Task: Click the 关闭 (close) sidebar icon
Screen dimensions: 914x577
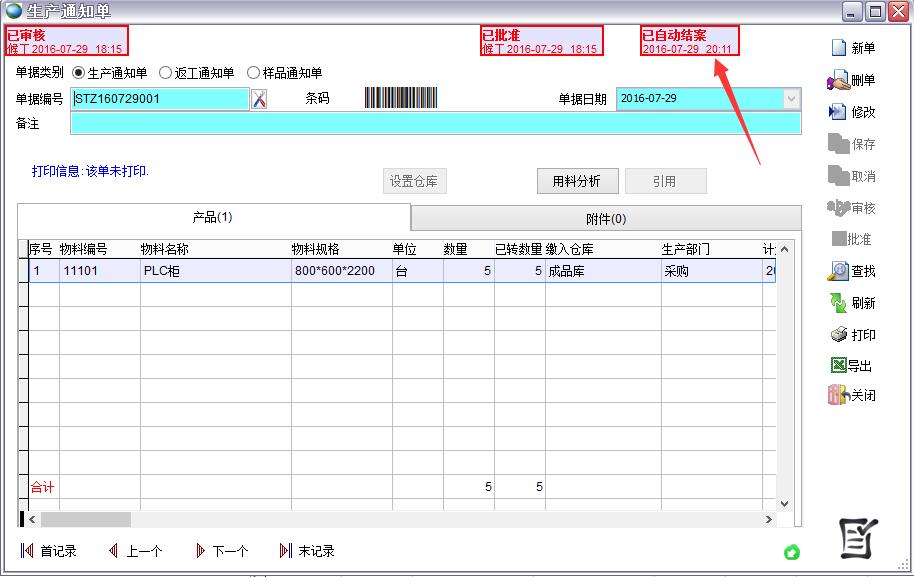Action: [x=838, y=396]
